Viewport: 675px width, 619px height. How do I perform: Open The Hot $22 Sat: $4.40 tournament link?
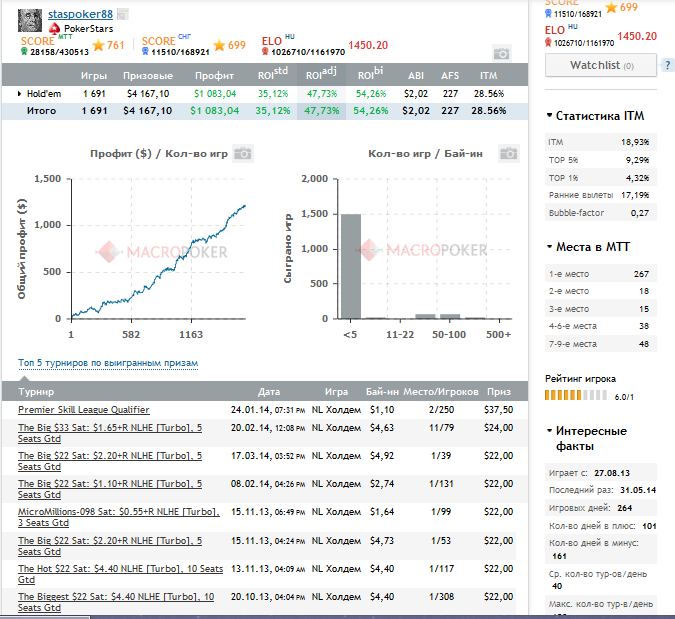click(121, 574)
